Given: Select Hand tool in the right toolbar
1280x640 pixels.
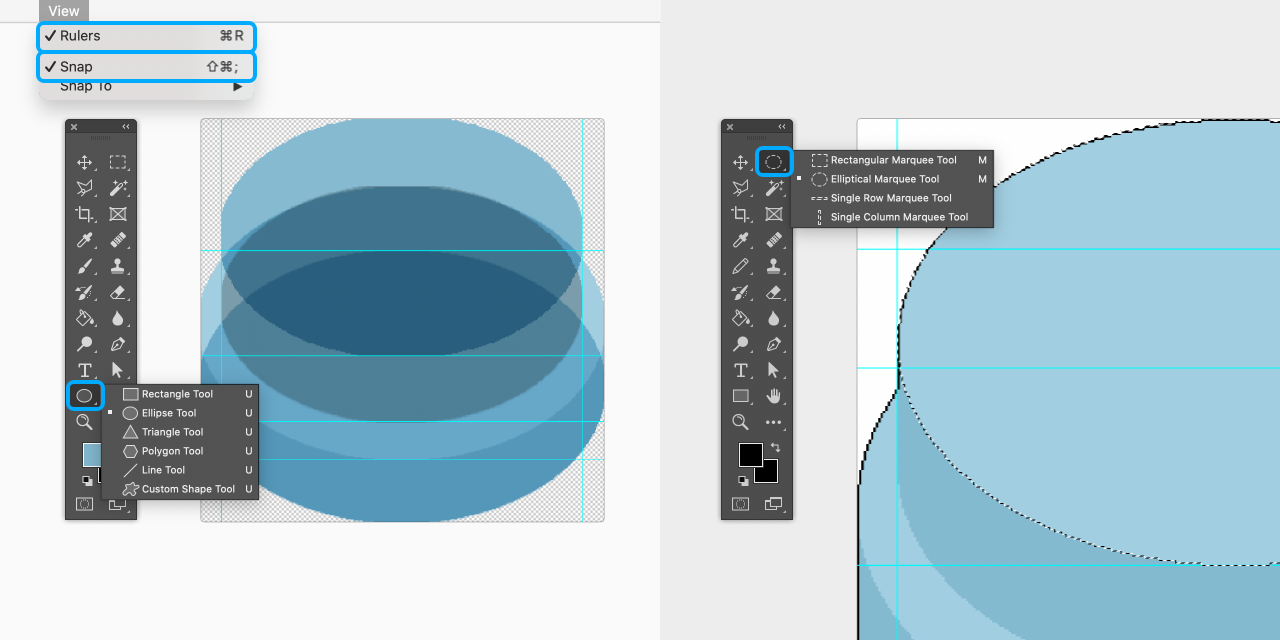Looking at the screenshot, I should click(774, 396).
